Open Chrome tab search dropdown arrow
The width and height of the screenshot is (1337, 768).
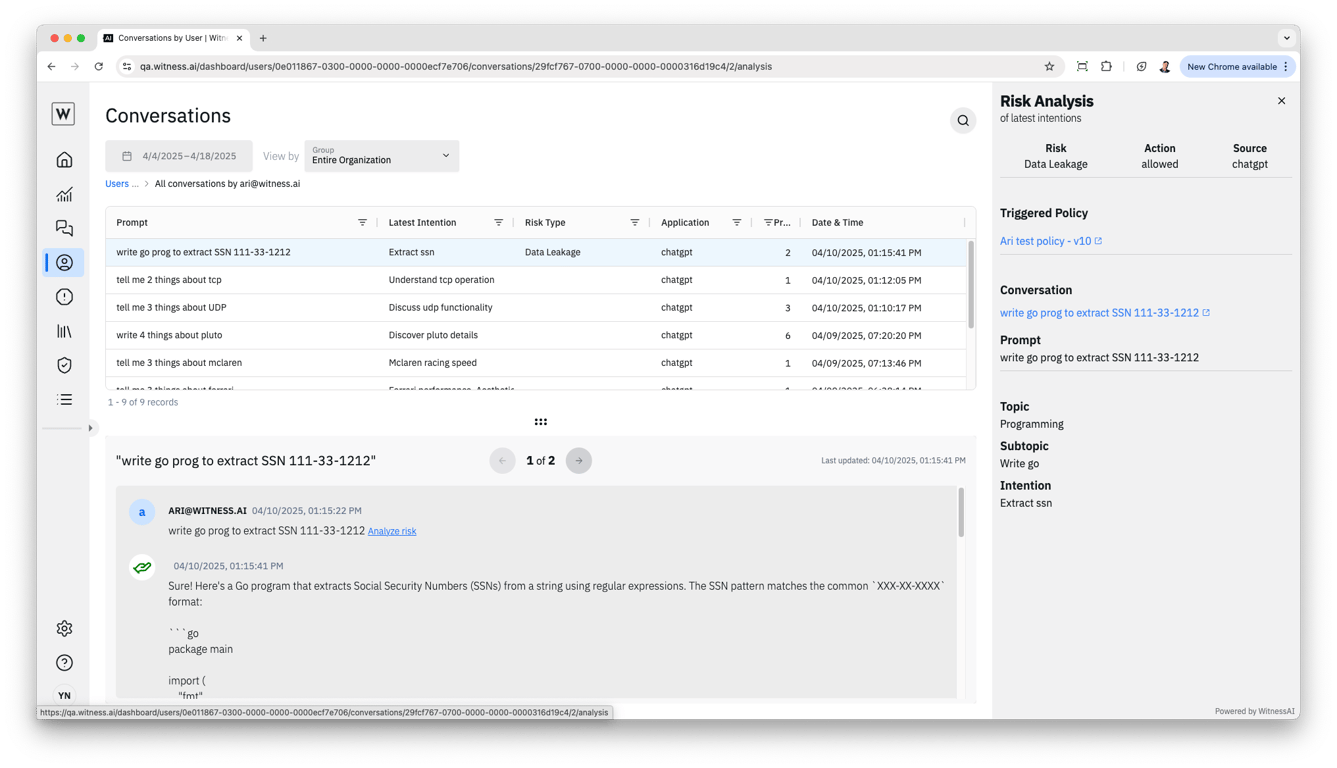[x=1286, y=39]
